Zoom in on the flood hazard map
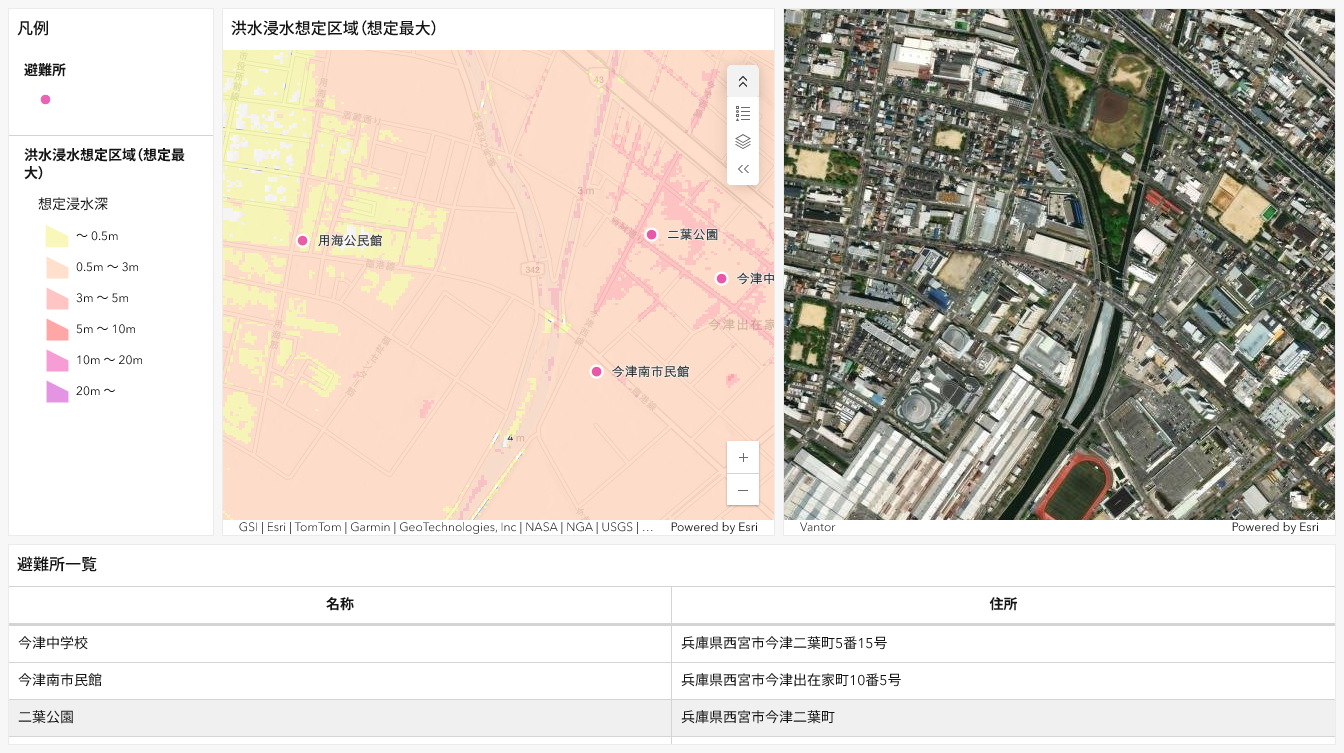 [743, 457]
